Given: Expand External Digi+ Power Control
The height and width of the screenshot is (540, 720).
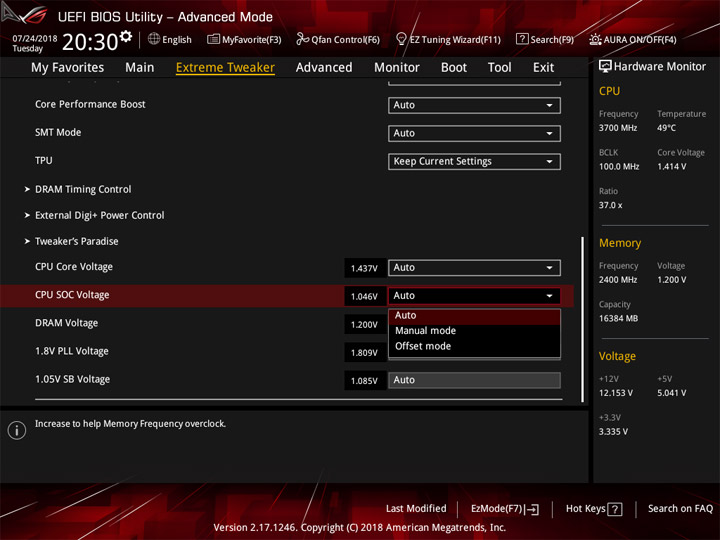Looking at the screenshot, I should pos(100,215).
